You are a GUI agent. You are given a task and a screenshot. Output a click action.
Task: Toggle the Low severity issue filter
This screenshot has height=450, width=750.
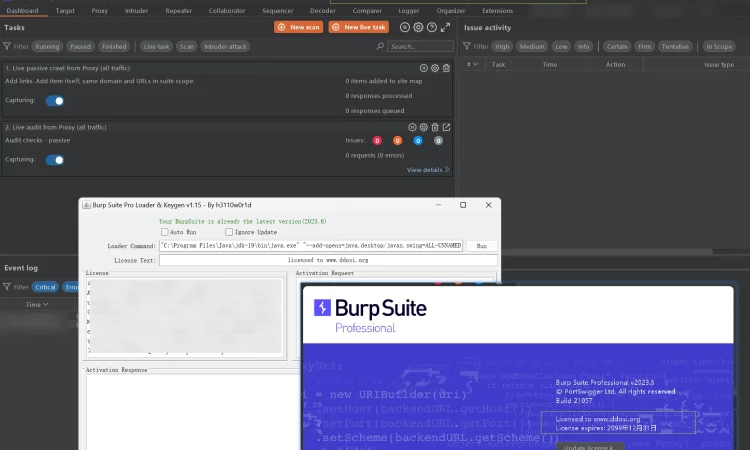point(561,46)
